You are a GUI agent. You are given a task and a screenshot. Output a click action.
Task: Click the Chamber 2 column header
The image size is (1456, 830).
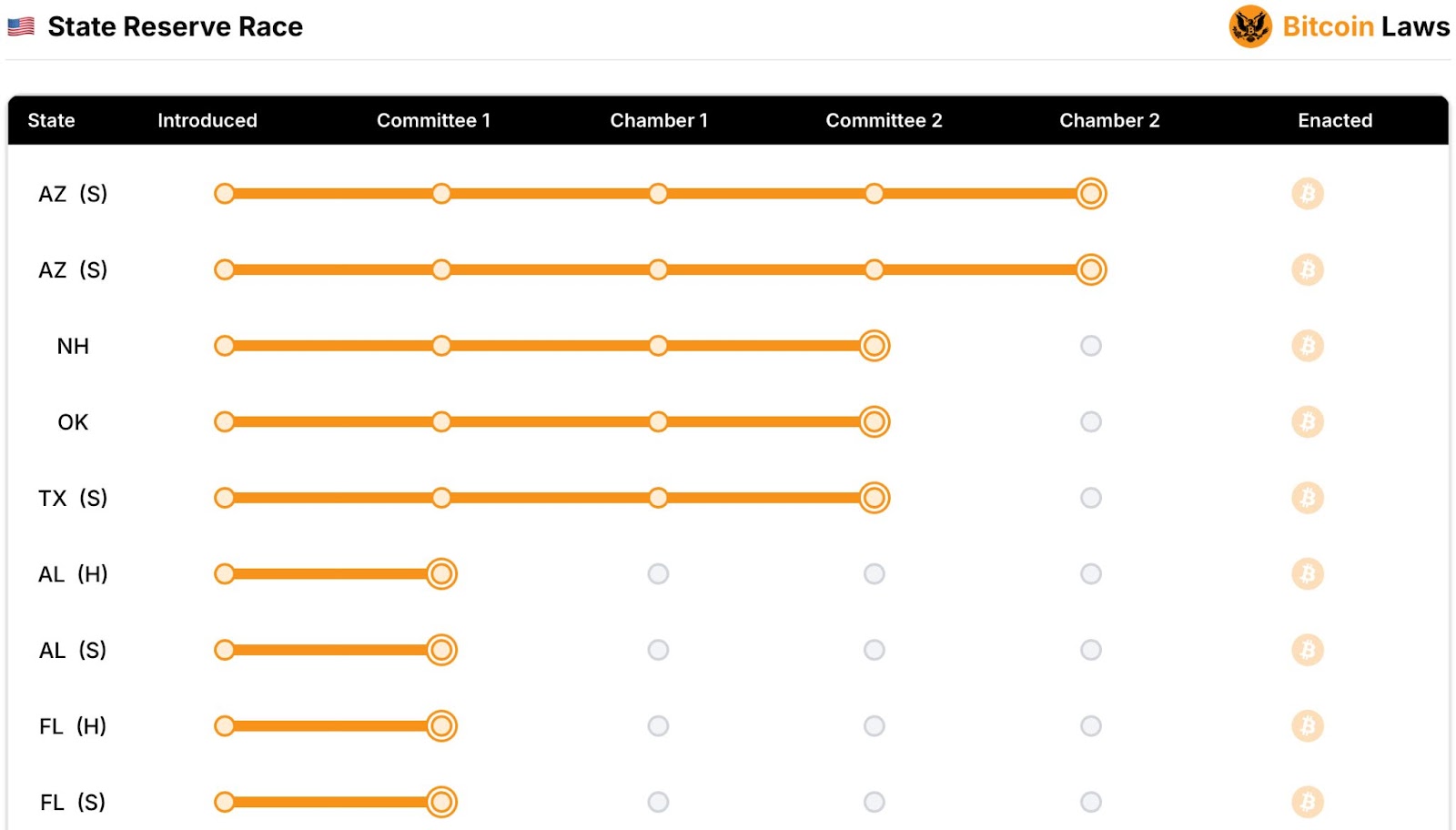click(1109, 120)
